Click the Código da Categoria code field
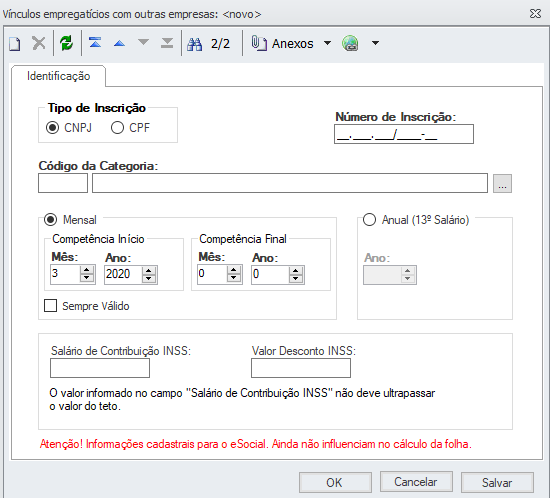This screenshot has height=498, width=550. 63,183
